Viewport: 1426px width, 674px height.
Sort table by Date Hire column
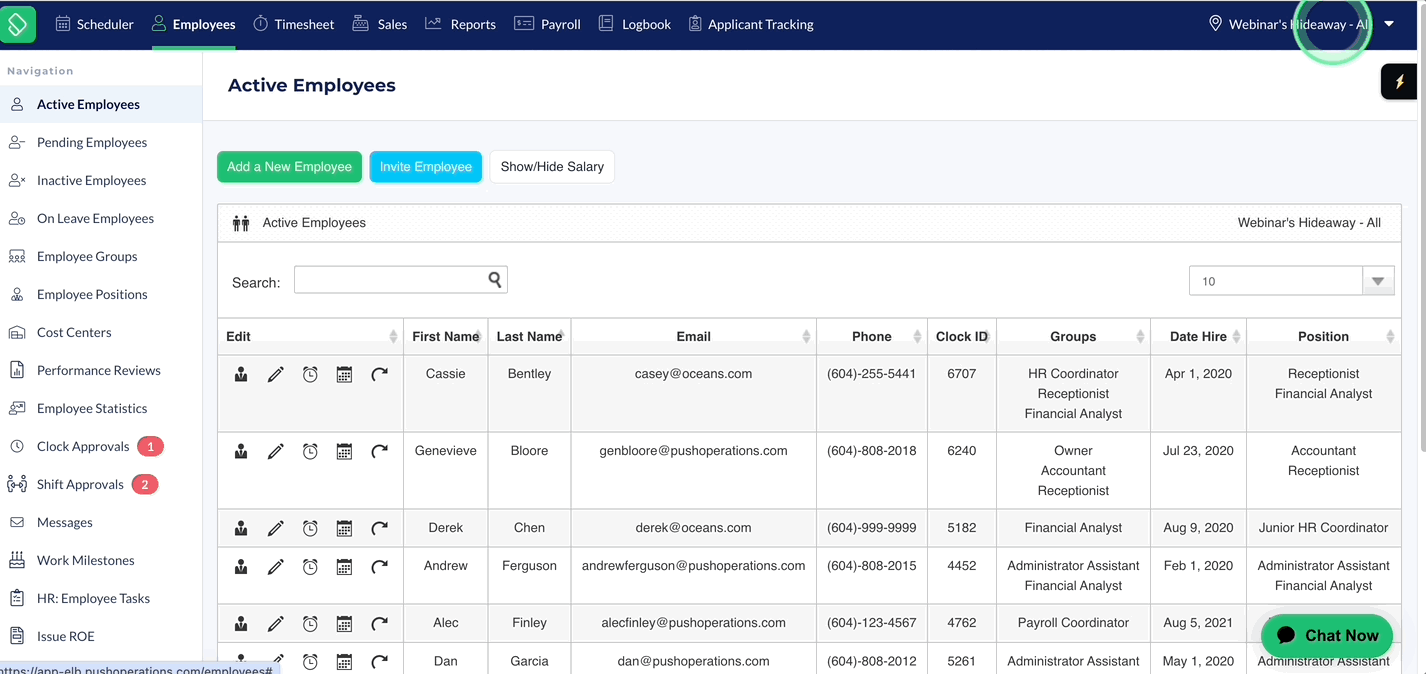(x=1198, y=336)
